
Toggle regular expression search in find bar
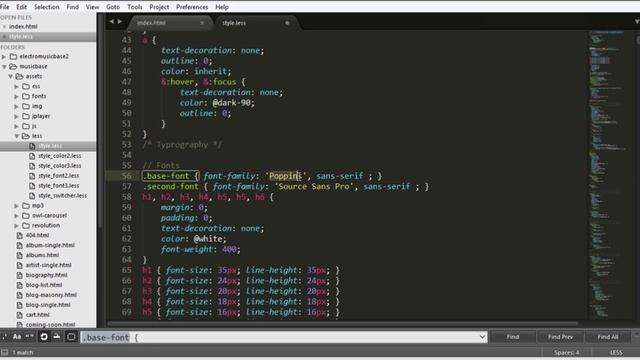4,337
